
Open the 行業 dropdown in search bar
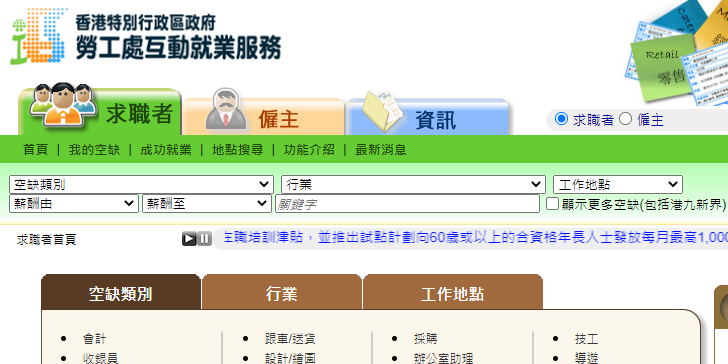click(413, 185)
